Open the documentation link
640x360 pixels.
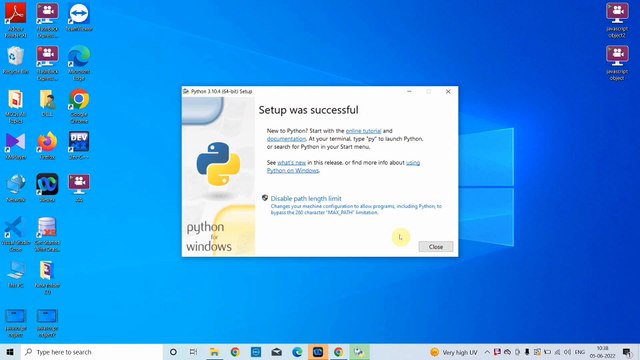[x=286, y=139]
